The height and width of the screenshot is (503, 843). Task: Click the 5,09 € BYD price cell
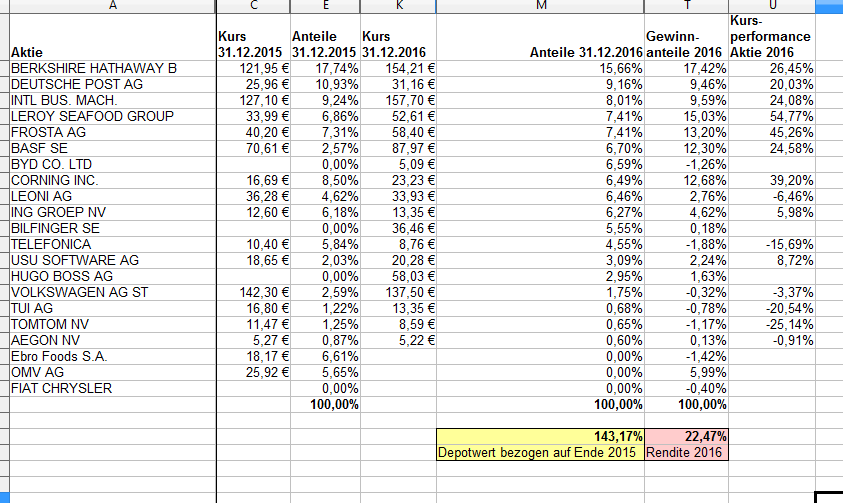(398, 164)
